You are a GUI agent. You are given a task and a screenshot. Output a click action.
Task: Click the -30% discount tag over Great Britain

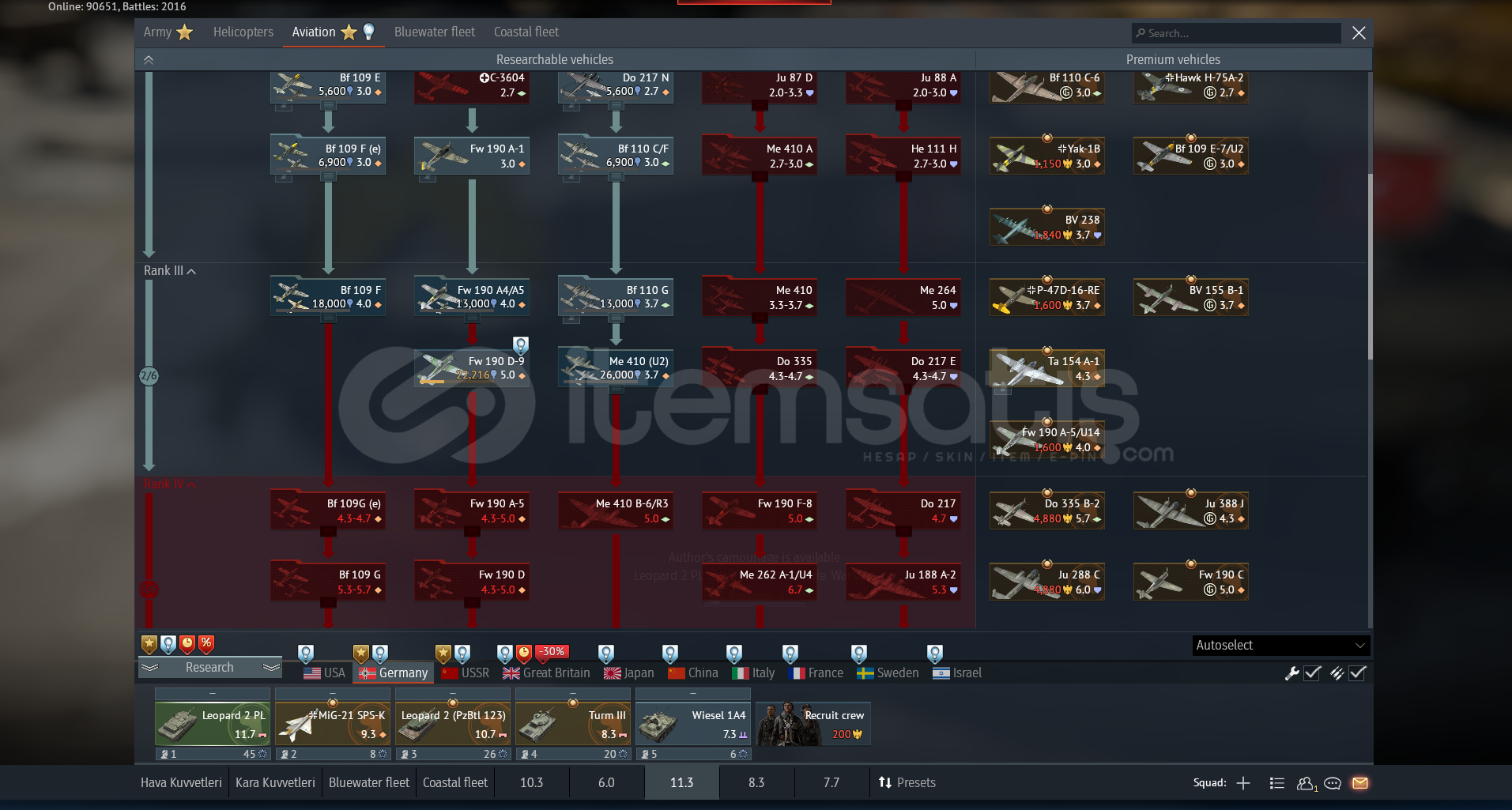553,652
